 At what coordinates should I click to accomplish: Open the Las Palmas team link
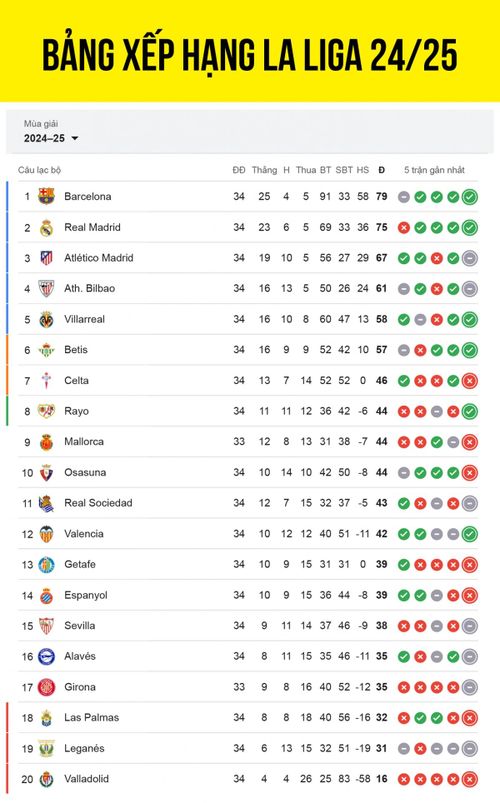pos(91,717)
